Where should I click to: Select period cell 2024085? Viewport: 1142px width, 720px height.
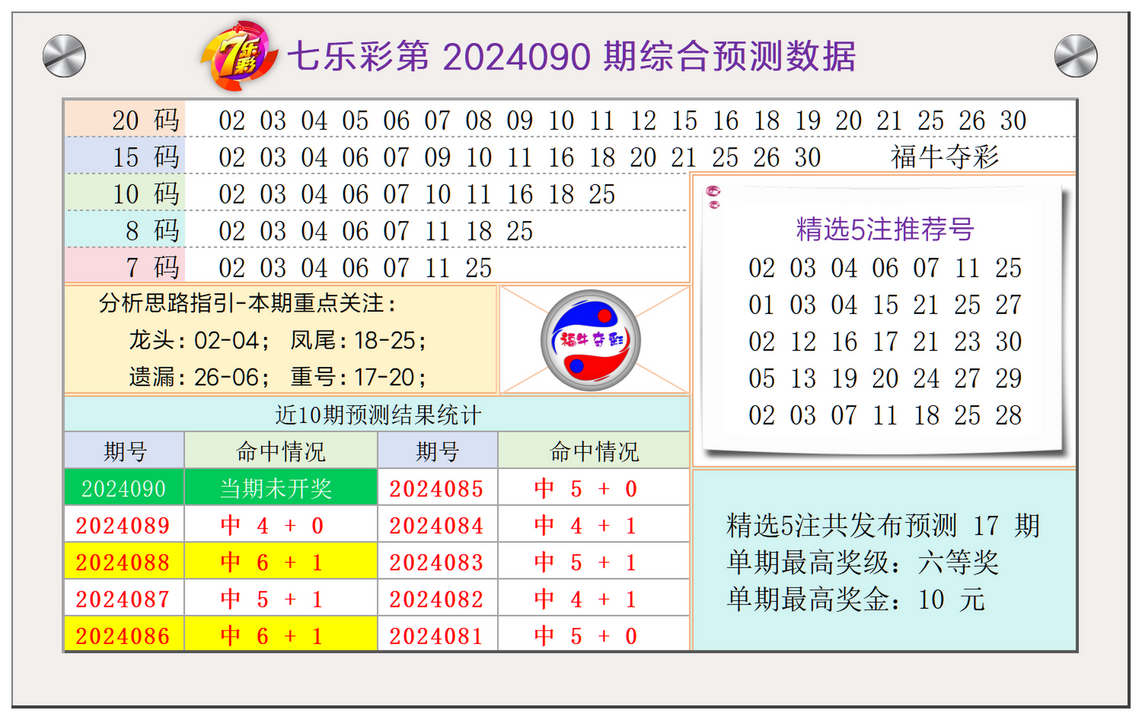pyautogui.click(x=437, y=488)
